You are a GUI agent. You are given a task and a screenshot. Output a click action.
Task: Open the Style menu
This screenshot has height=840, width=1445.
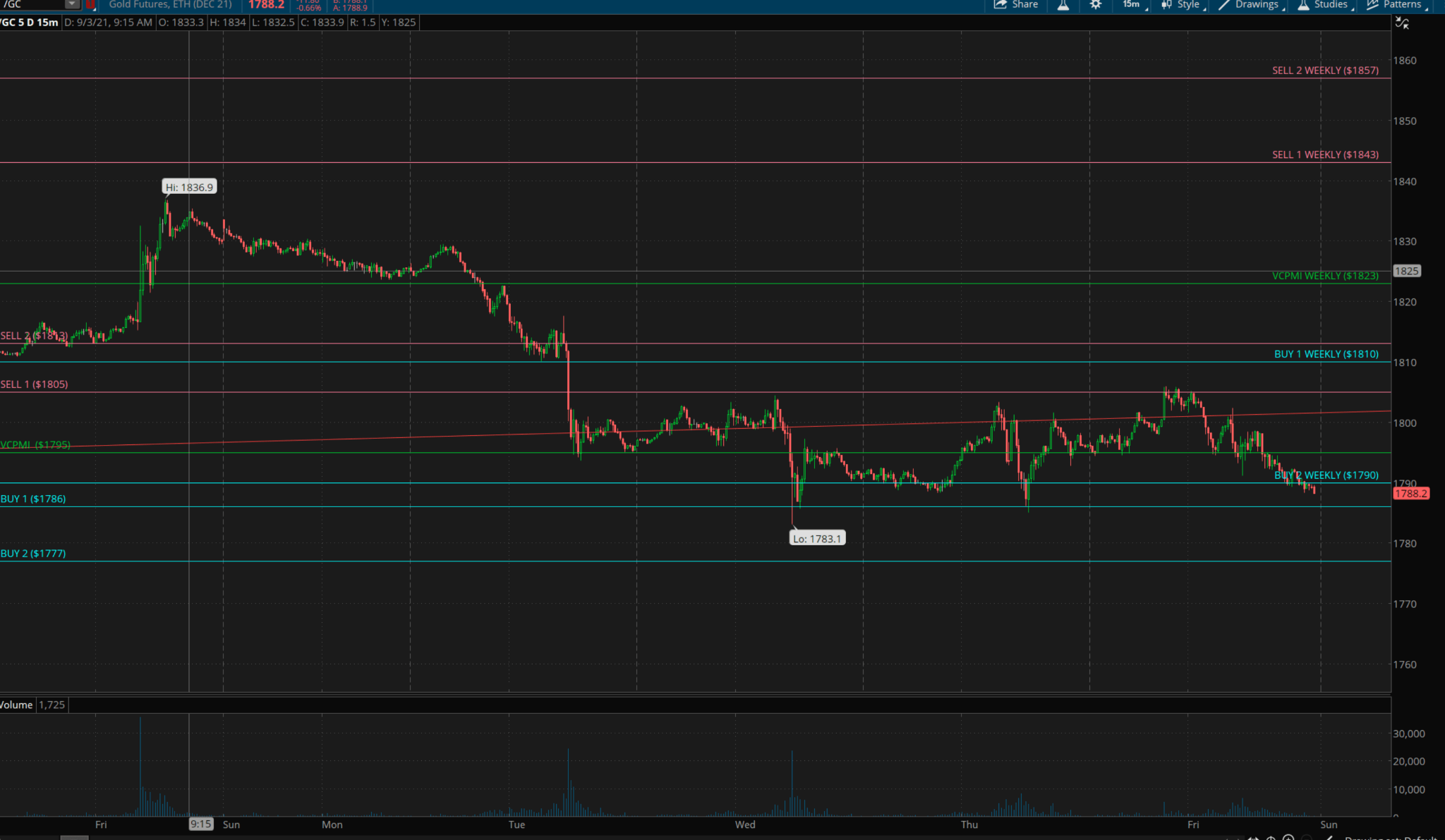[1183, 4]
